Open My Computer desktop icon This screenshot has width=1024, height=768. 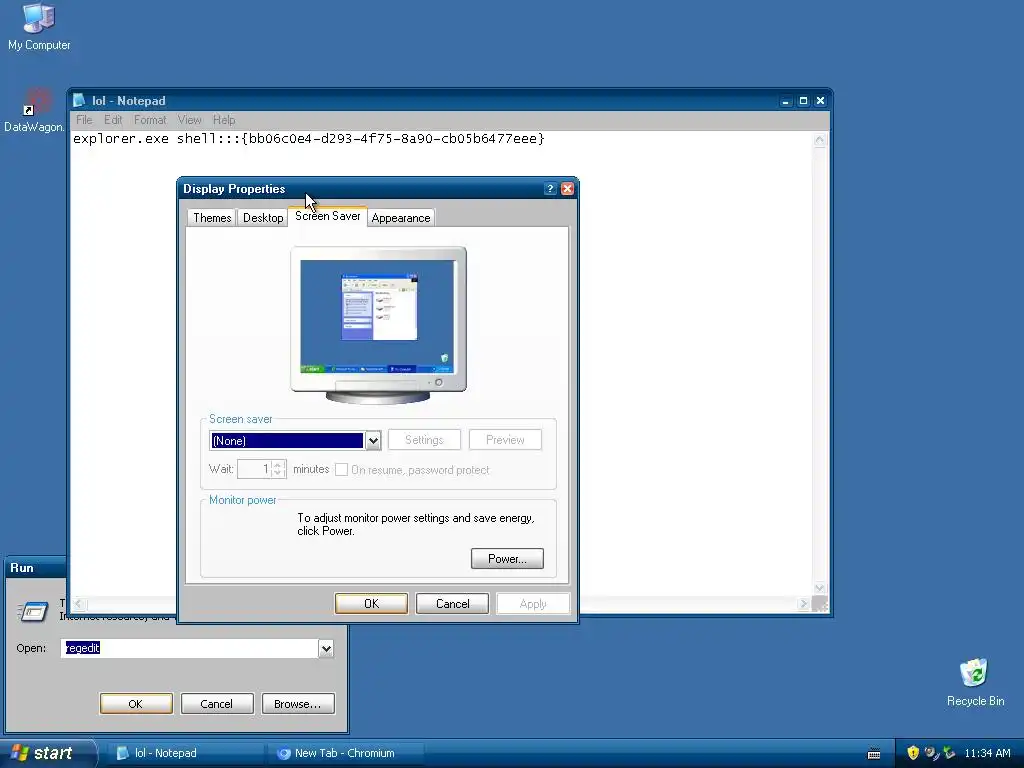click(x=39, y=26)
